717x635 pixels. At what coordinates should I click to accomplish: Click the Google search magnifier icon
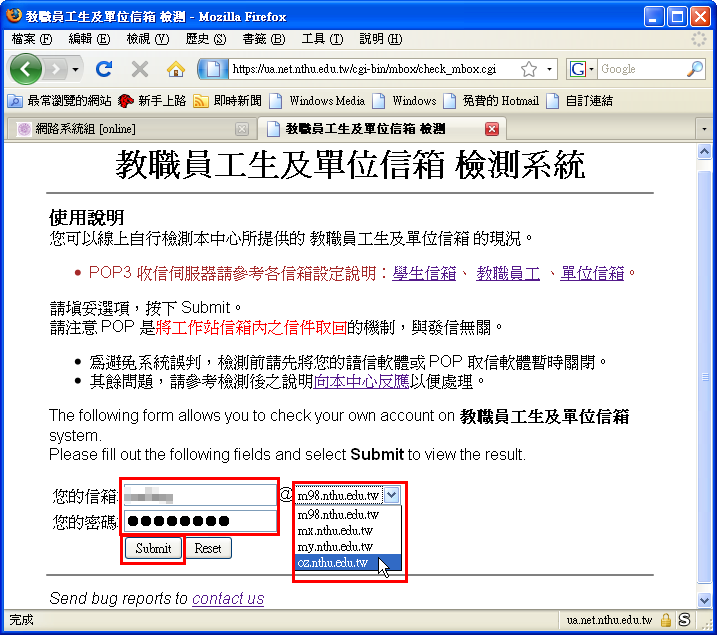pyautogui.click(x=695, y=69)
